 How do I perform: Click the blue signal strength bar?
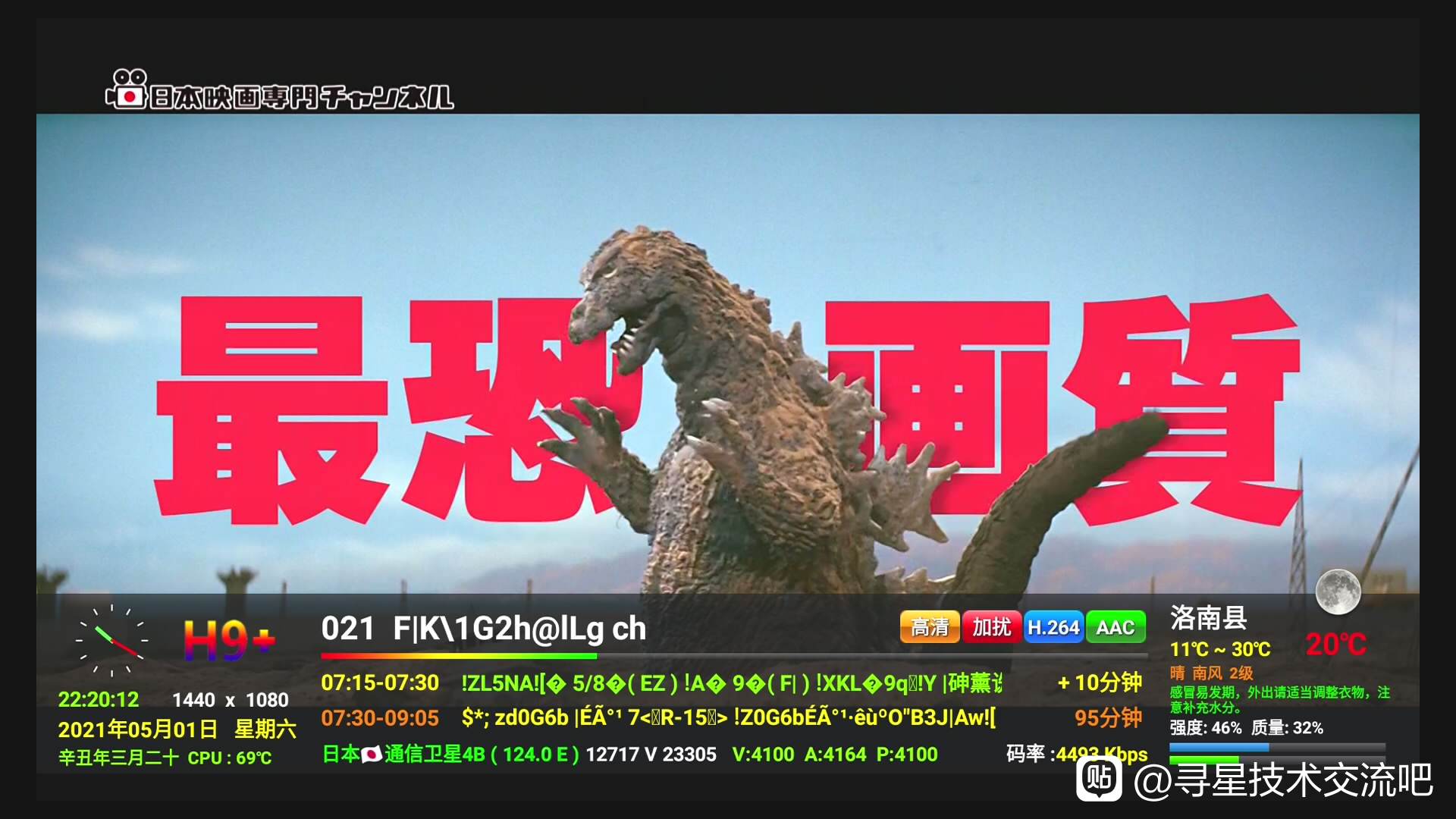[x=1277, y=747]
